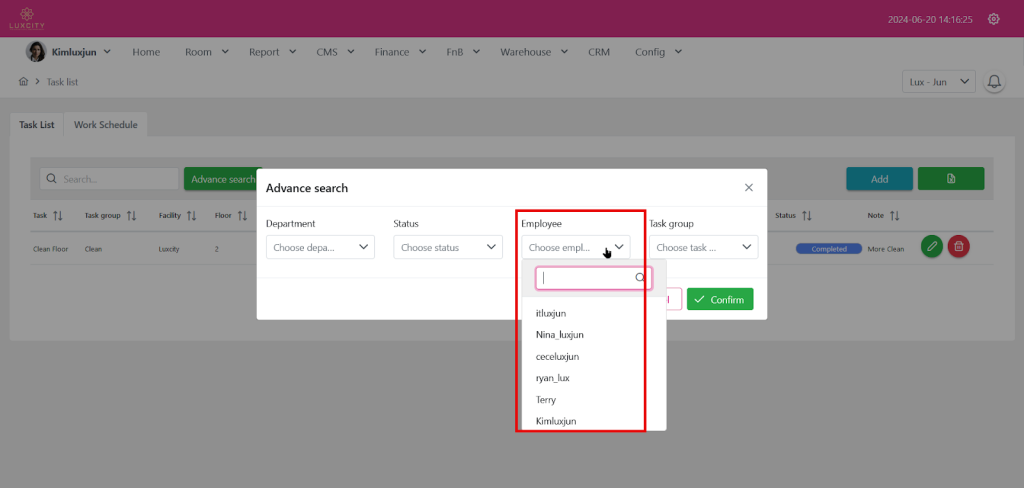
Task: Click the settings gear icon
Action: 993,19
